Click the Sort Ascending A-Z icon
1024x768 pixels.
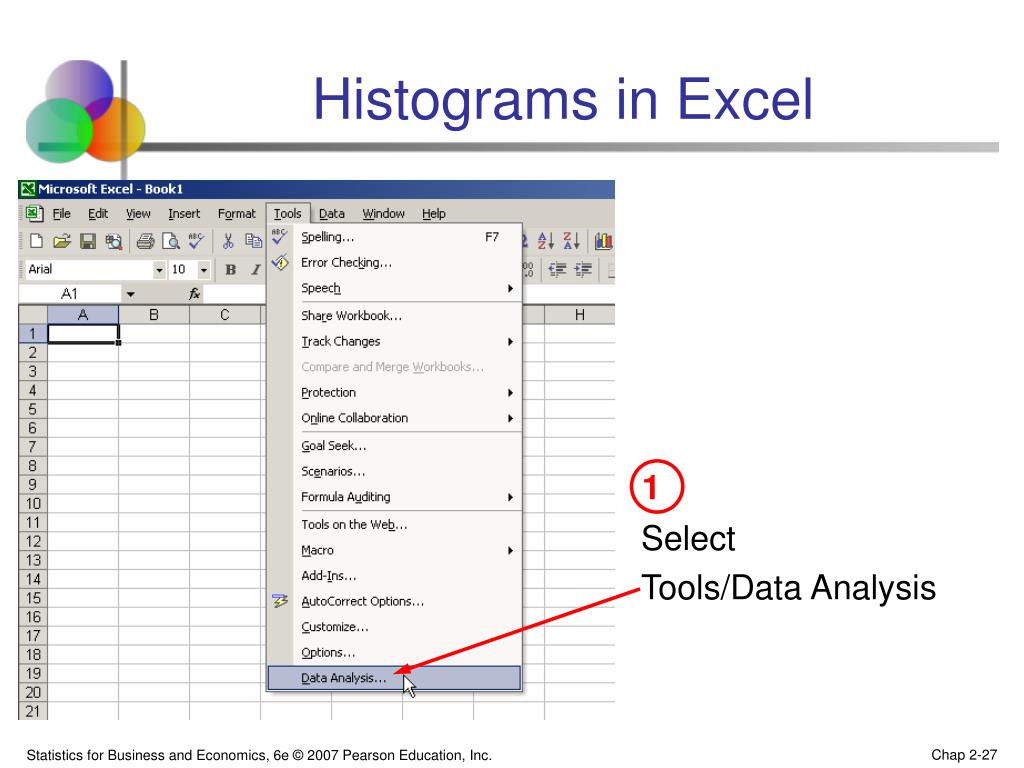pos(545,241)
